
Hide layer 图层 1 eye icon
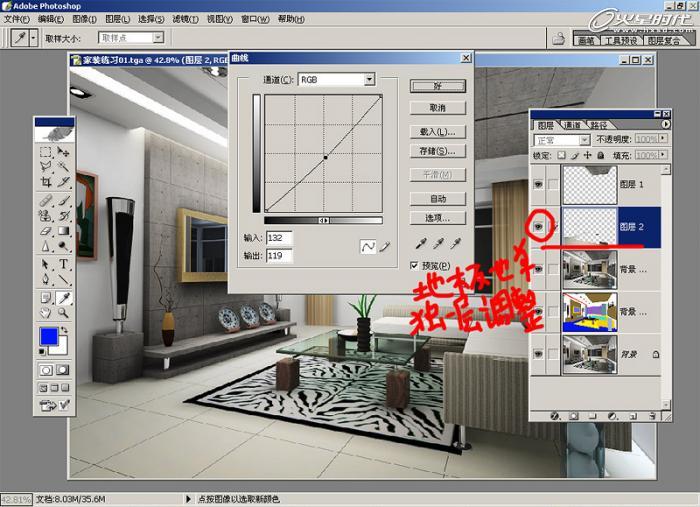(x=538, y=184)
